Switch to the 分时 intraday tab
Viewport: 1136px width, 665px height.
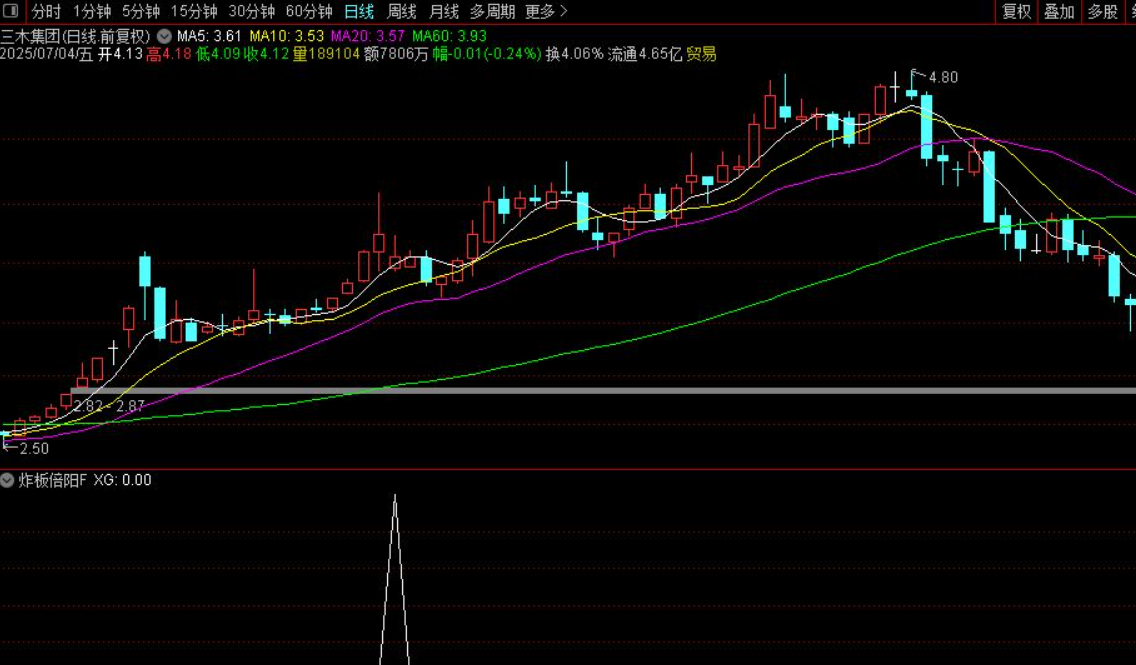click(46, 12)
